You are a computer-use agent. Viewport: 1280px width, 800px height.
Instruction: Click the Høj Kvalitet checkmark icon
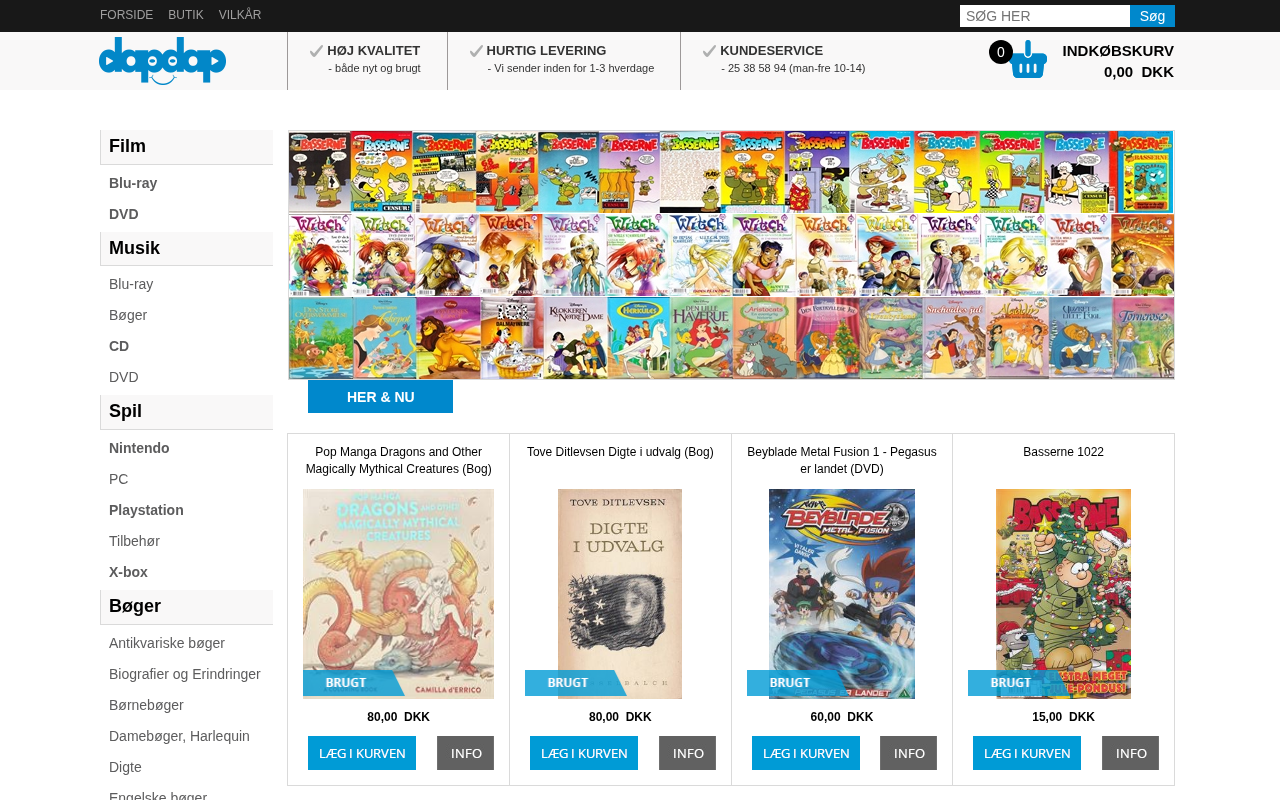click(x=316, y=51)
